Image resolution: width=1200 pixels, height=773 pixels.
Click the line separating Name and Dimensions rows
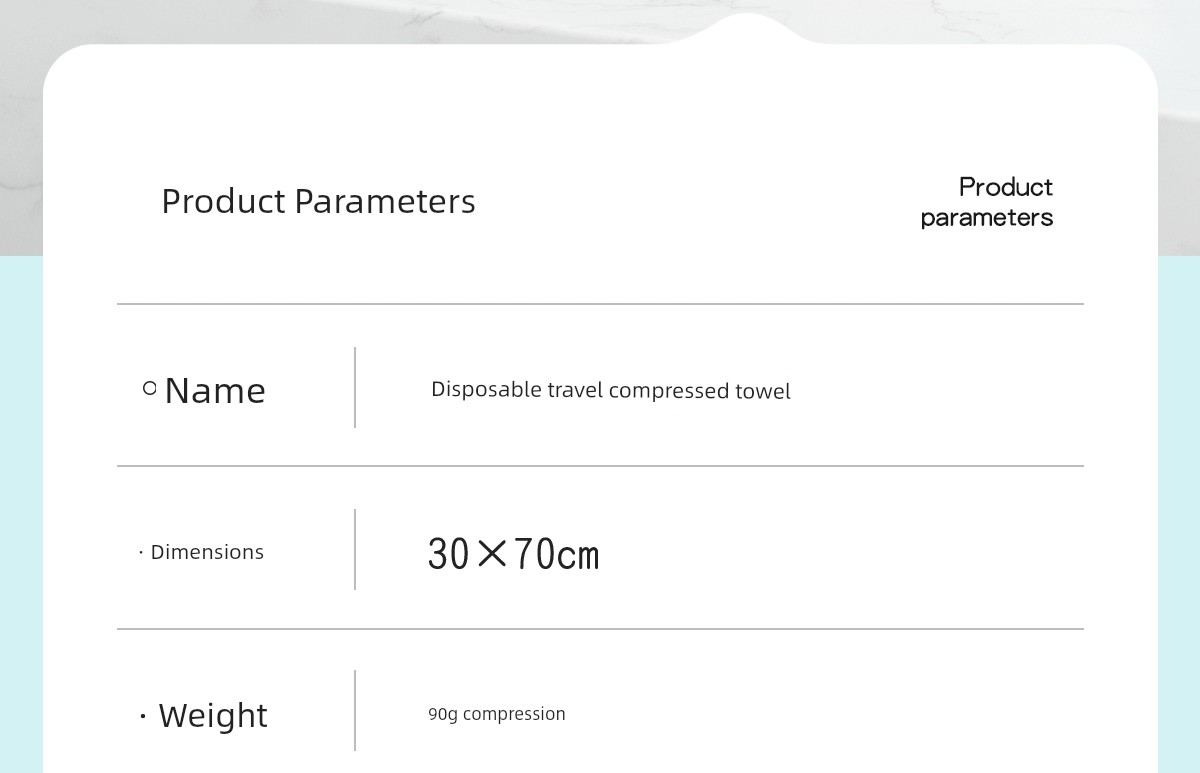coord(600,466)
